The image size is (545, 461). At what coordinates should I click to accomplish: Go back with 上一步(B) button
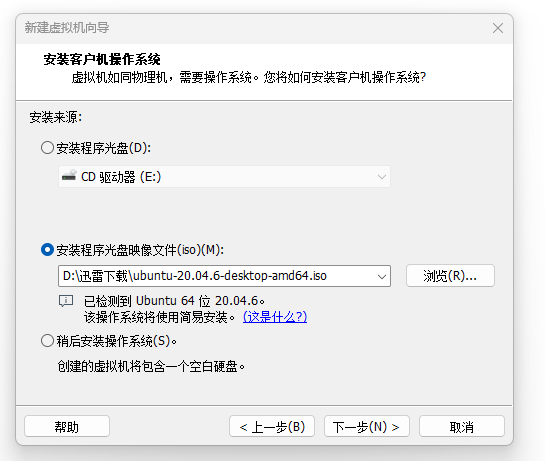click(x=272, y=427)
